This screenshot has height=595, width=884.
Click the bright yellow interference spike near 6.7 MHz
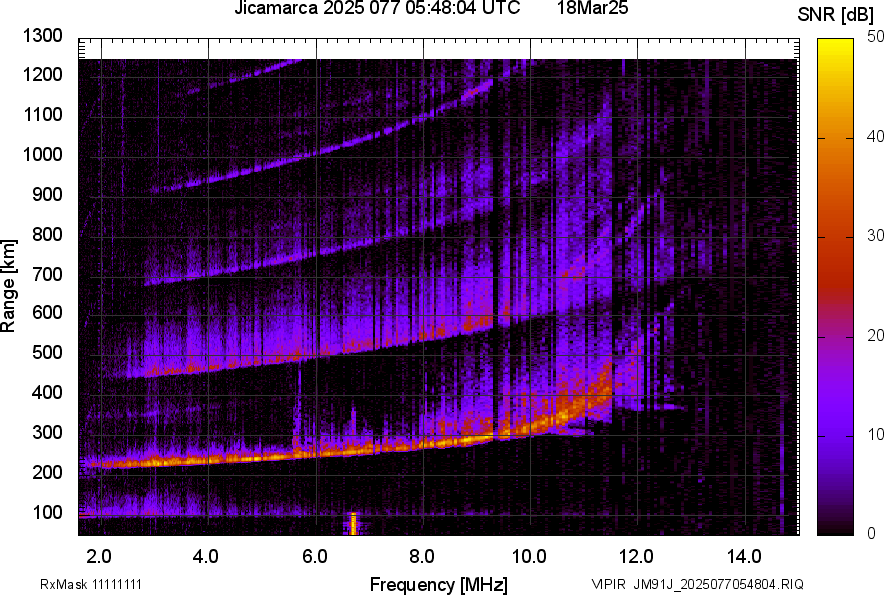[353, 523]
